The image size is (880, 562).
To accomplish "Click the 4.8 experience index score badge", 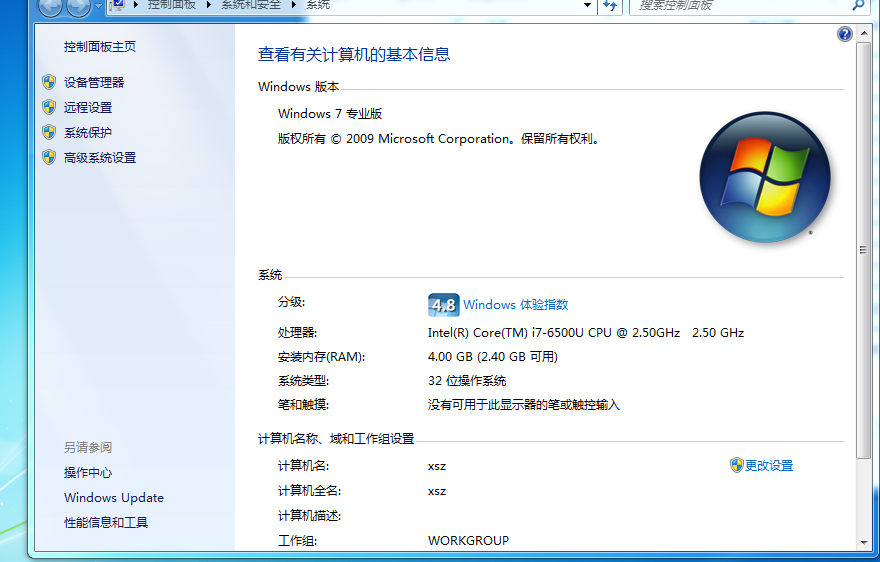I will pyautogui.click(x=443, y=305).
